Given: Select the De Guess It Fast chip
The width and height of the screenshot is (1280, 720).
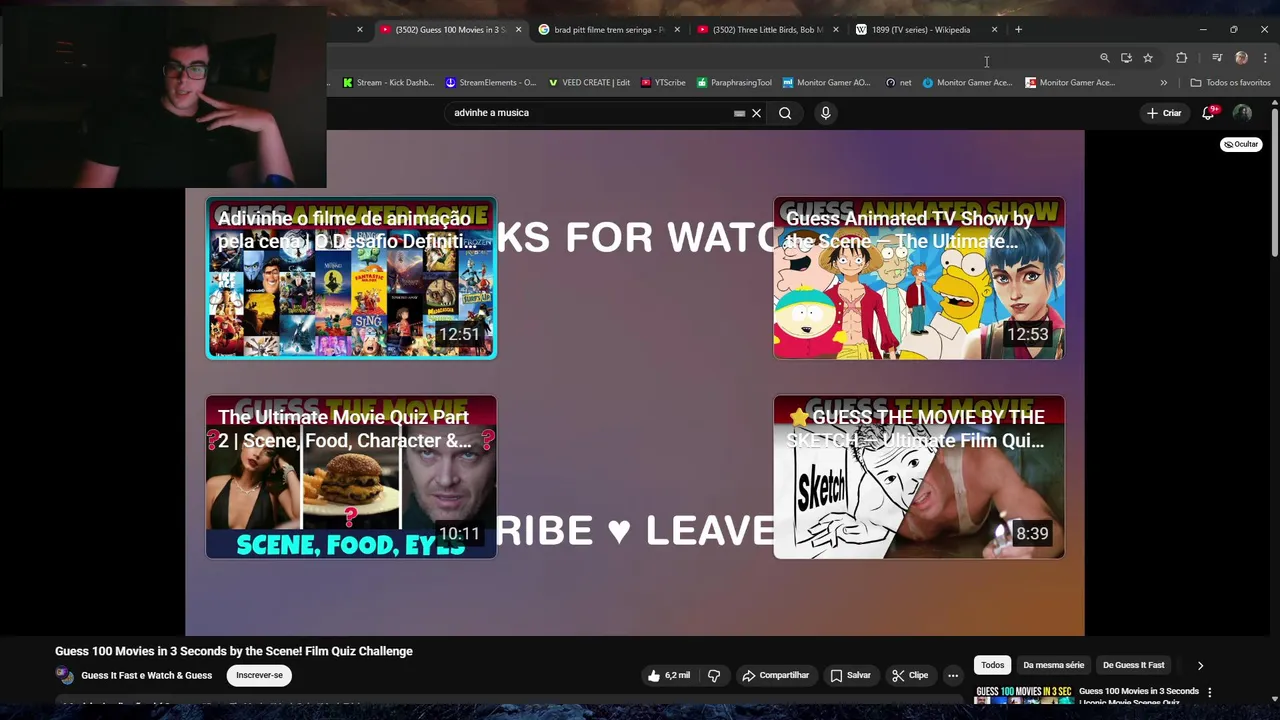Looking at the screenshot, I should tap(1133, 665).
